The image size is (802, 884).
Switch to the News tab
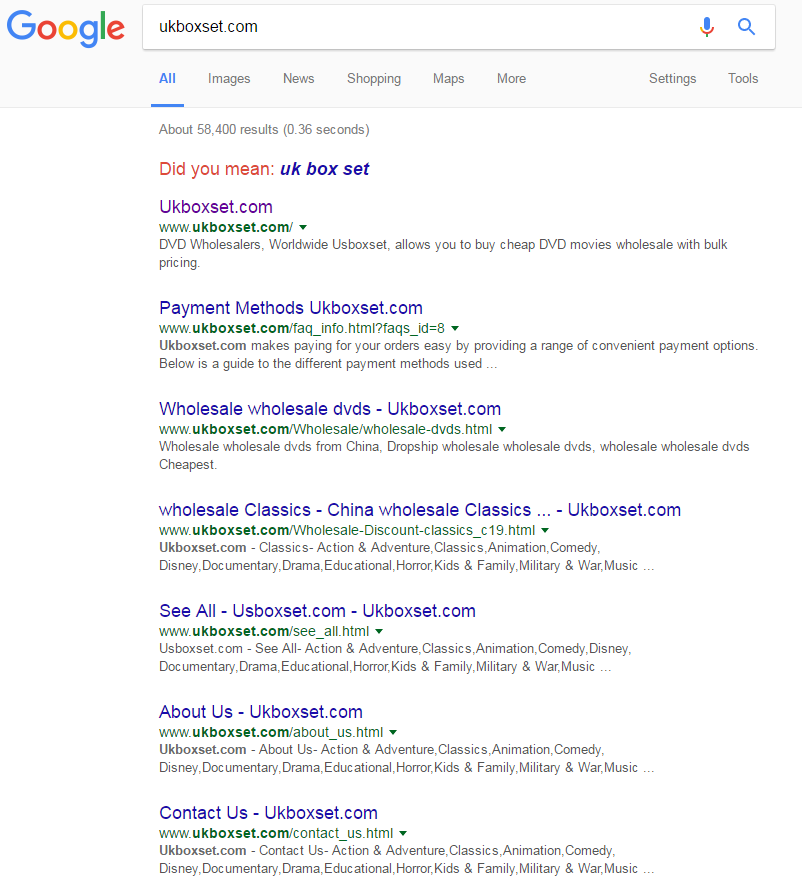click(x=299, y=78)
